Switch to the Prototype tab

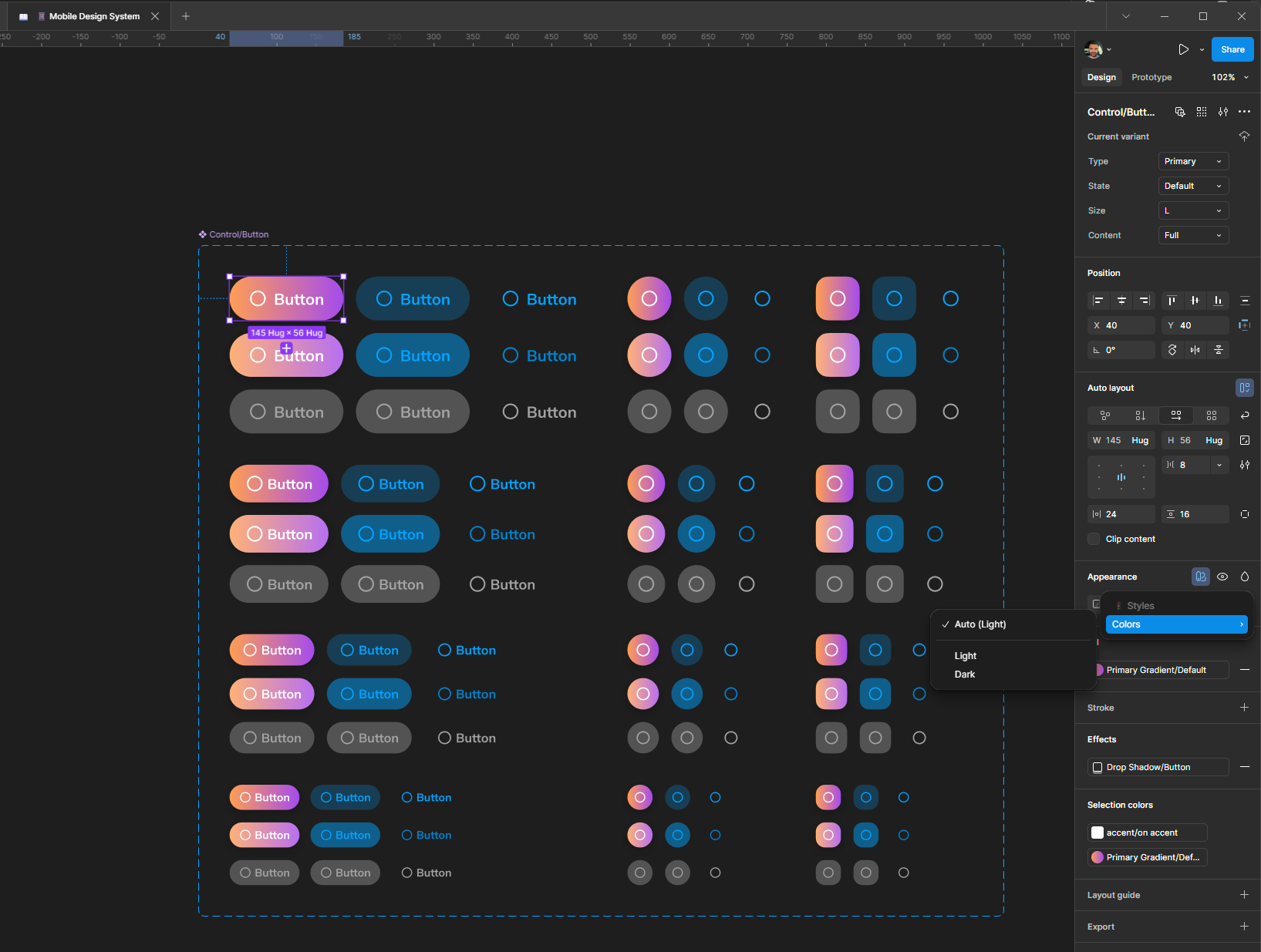pos(1151,77)
